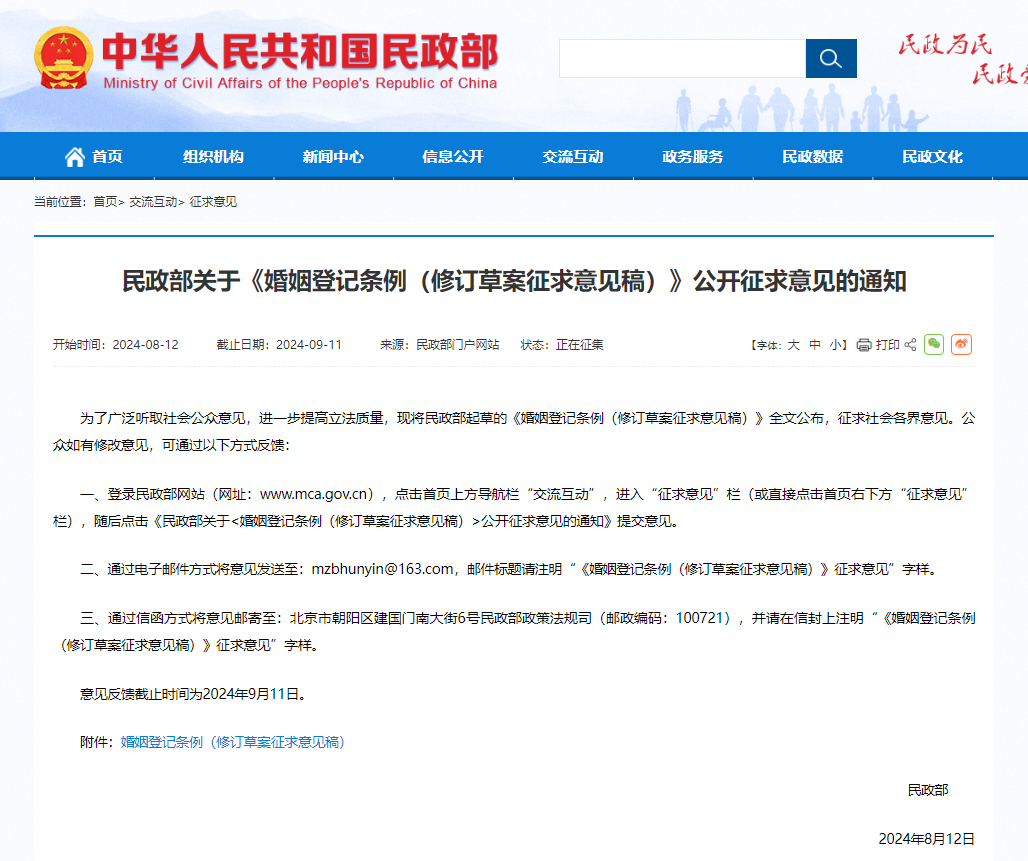
Task: Share the notice via WeChat icon
Action: click(x=934, y=344)
